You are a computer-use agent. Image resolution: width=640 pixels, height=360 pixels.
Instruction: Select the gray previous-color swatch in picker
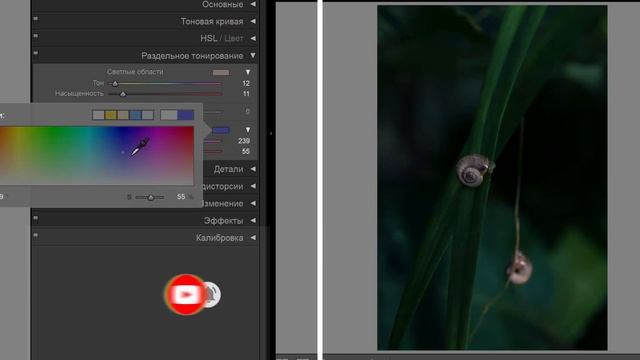(x=169, y=115)
